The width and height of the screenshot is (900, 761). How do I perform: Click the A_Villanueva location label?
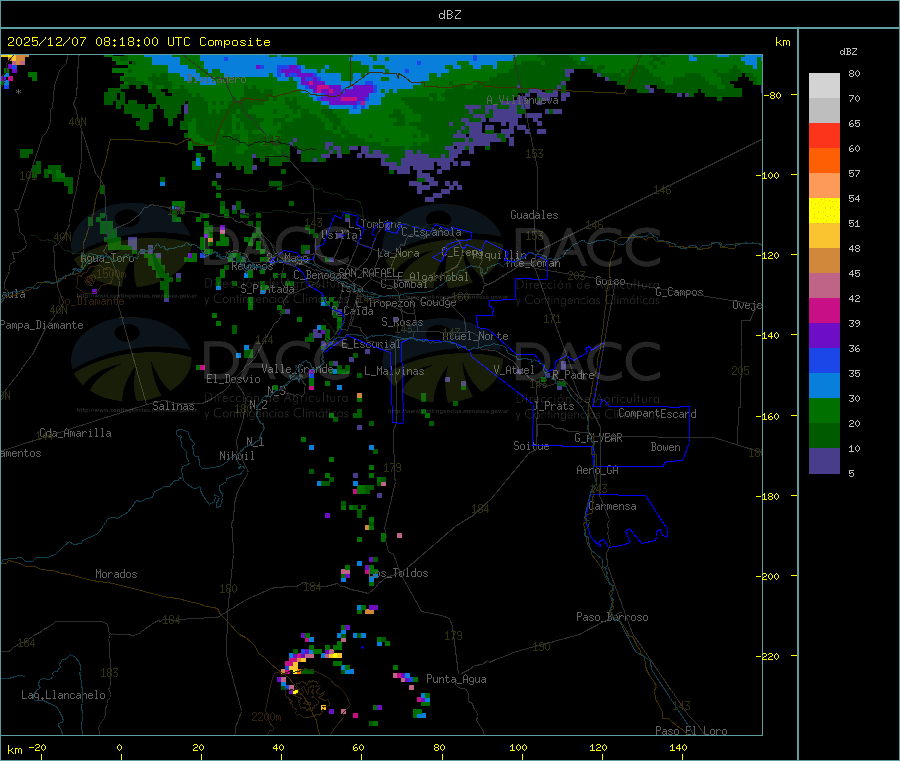(x=522, y=100)
